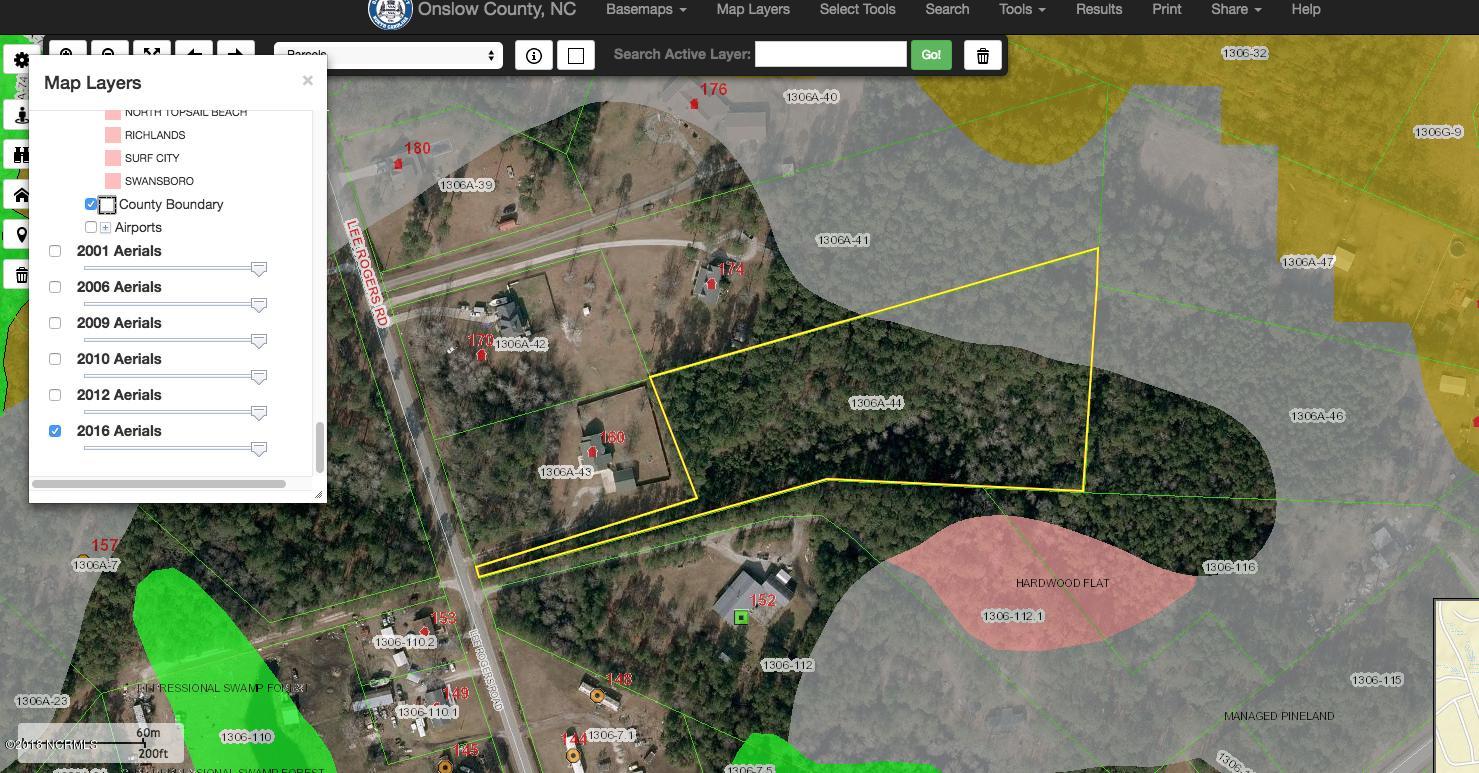This screenshot has width=1479, height=773.
Task: Click the orange marker near address 144
Action: pyautogui.click(x=573, y=755)
